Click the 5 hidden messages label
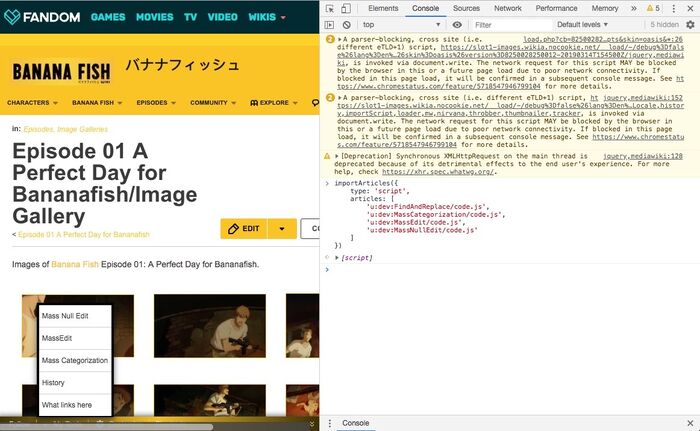This screenshot has width=700, height=431. pyautogui.click(x=664, y=25)
